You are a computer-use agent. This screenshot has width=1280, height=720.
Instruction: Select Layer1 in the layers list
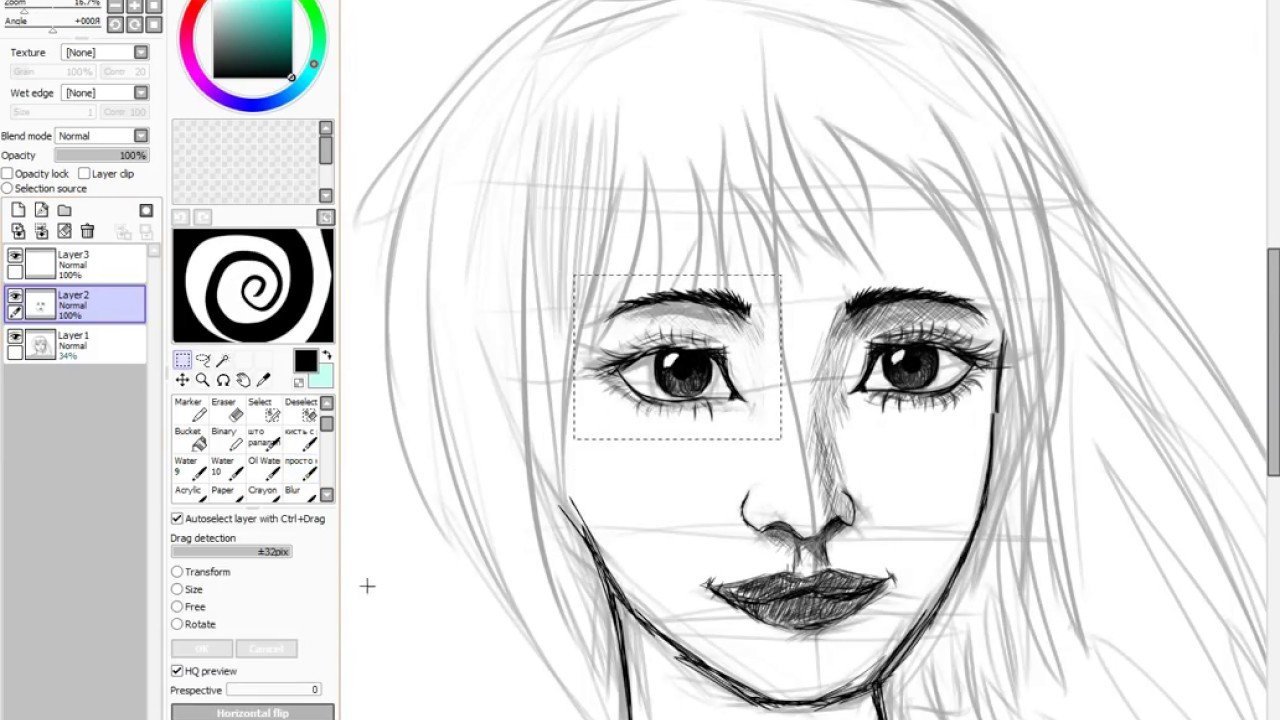coord(85,344)
